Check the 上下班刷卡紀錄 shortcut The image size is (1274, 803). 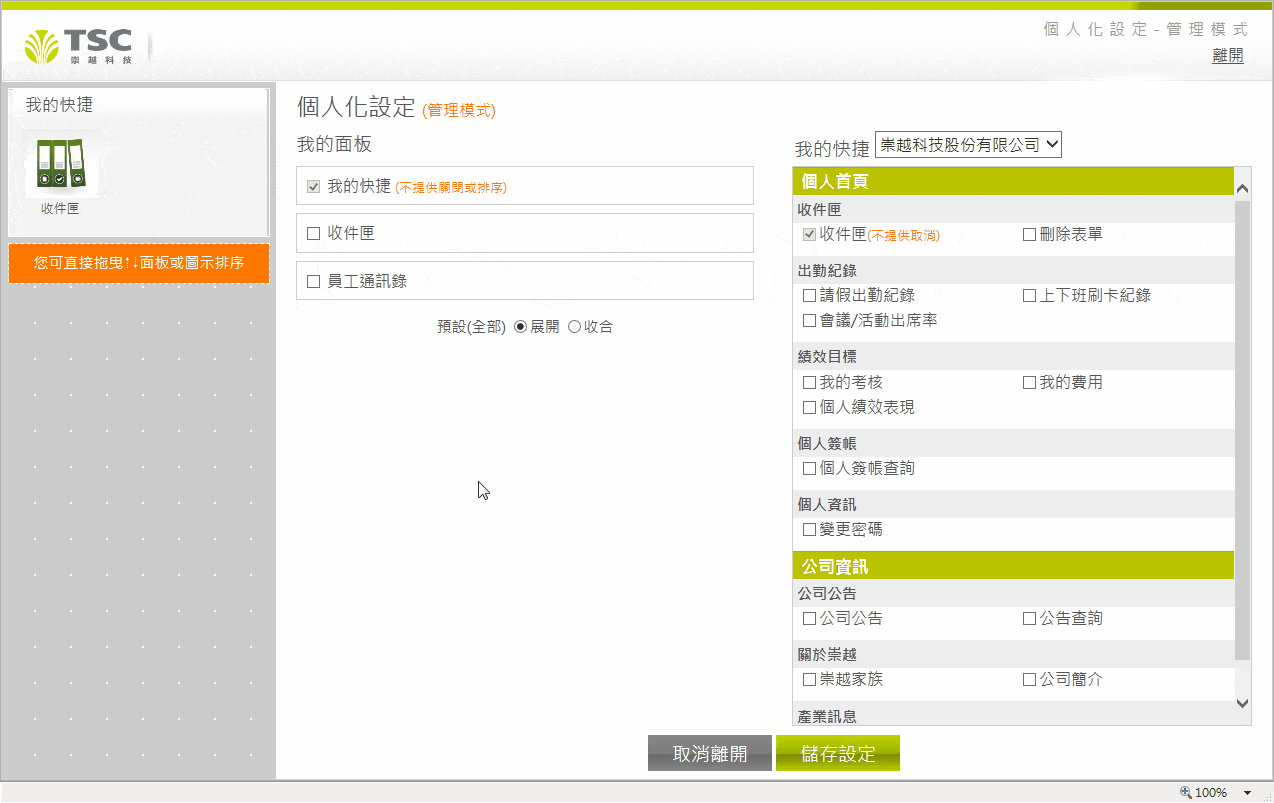1029,295
